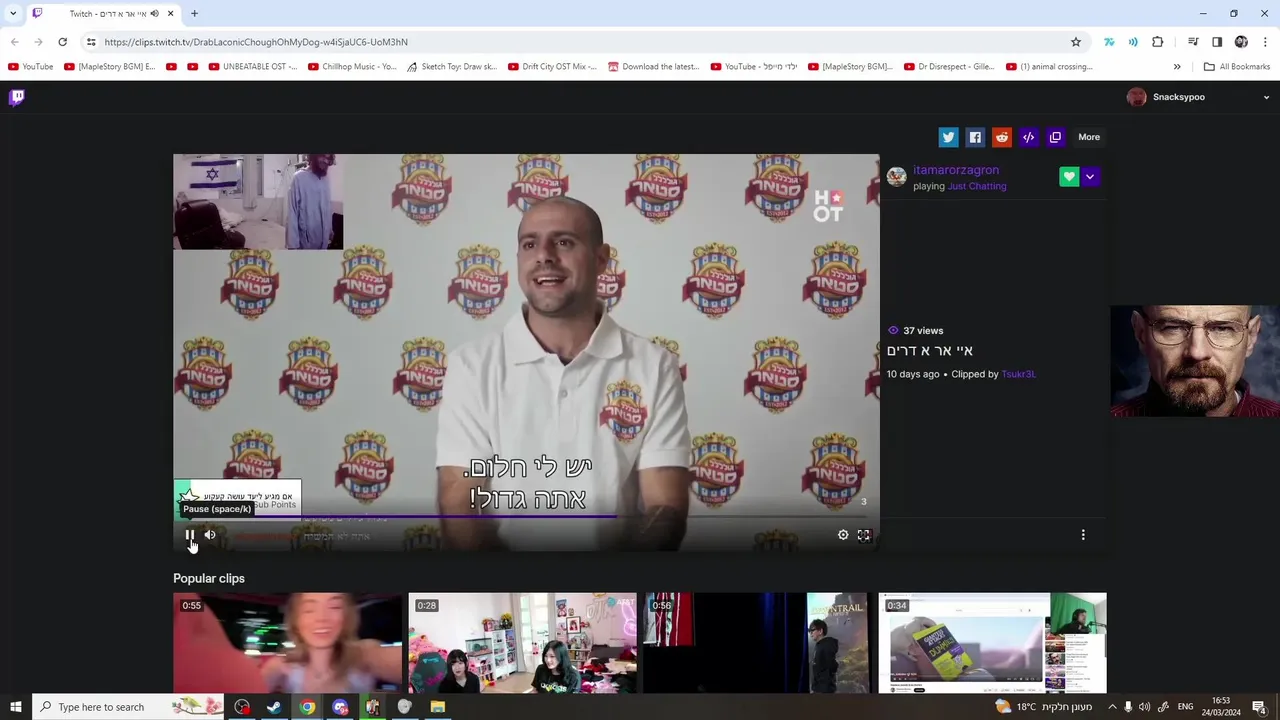Share the clip on Facebook
The width and height of the screenshot is (1280, 720).
tap(975, 137)
